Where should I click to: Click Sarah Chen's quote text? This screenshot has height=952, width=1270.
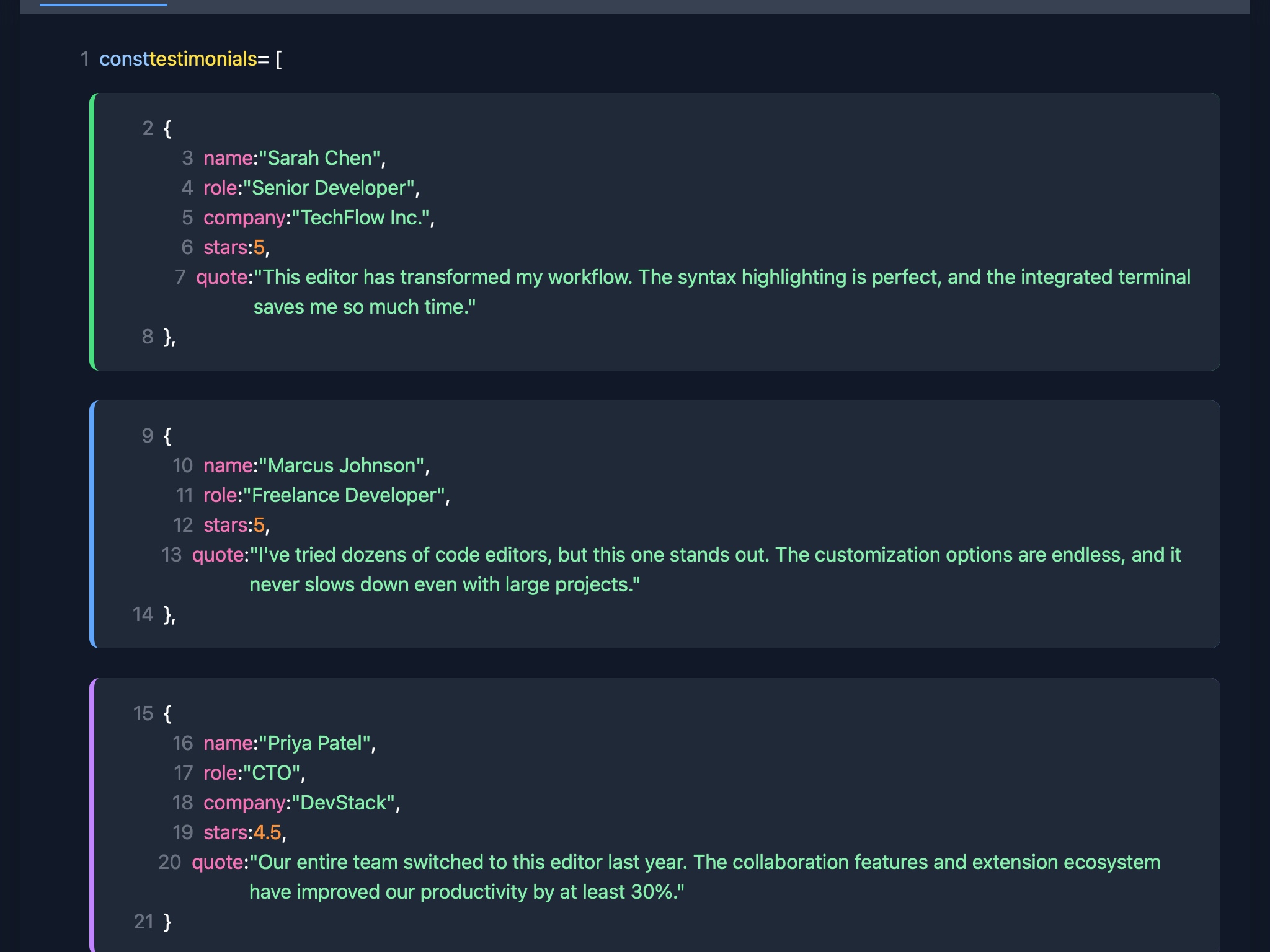point(682,277)
